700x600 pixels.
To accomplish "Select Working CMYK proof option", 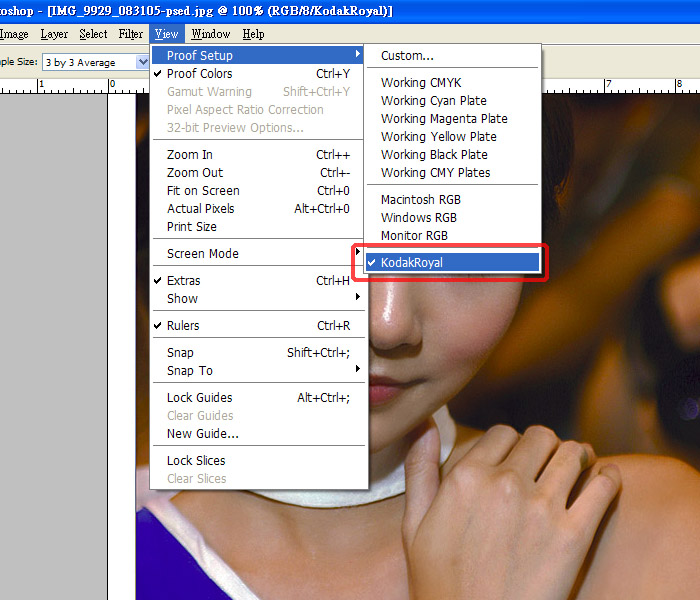I will tap(421, 83).
